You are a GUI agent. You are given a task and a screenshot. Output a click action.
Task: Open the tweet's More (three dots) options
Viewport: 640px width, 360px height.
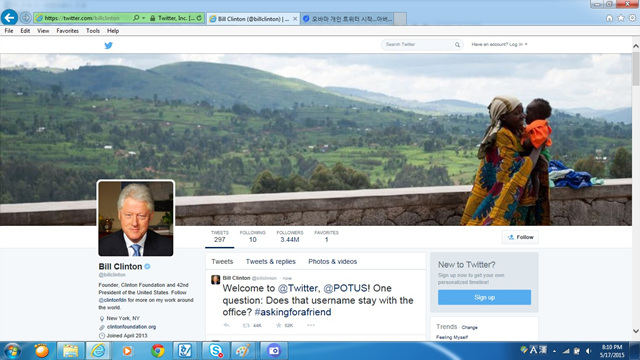[311, 325]
